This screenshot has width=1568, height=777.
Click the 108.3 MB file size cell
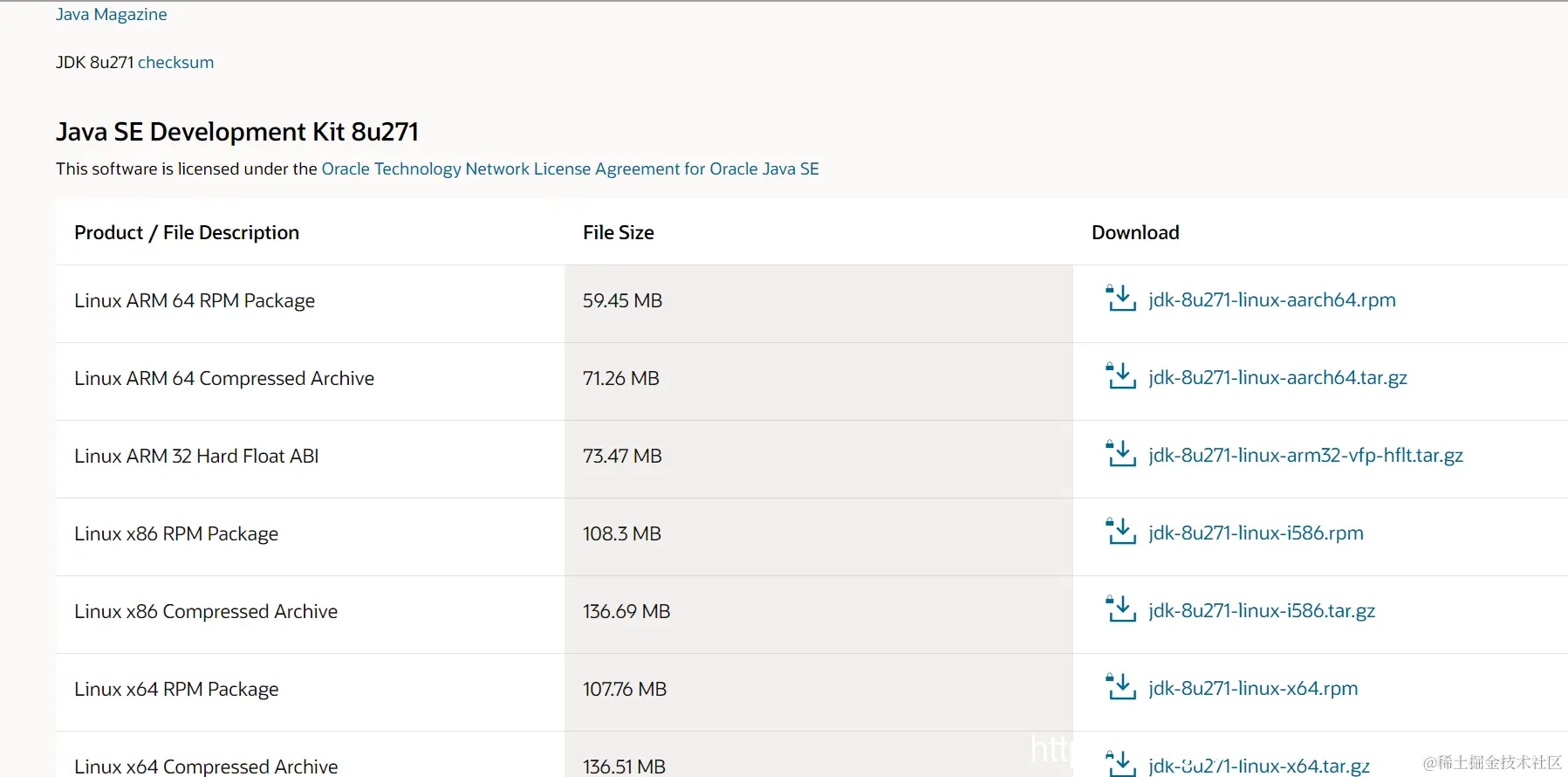pyautogui.click(x=818, y=537)
